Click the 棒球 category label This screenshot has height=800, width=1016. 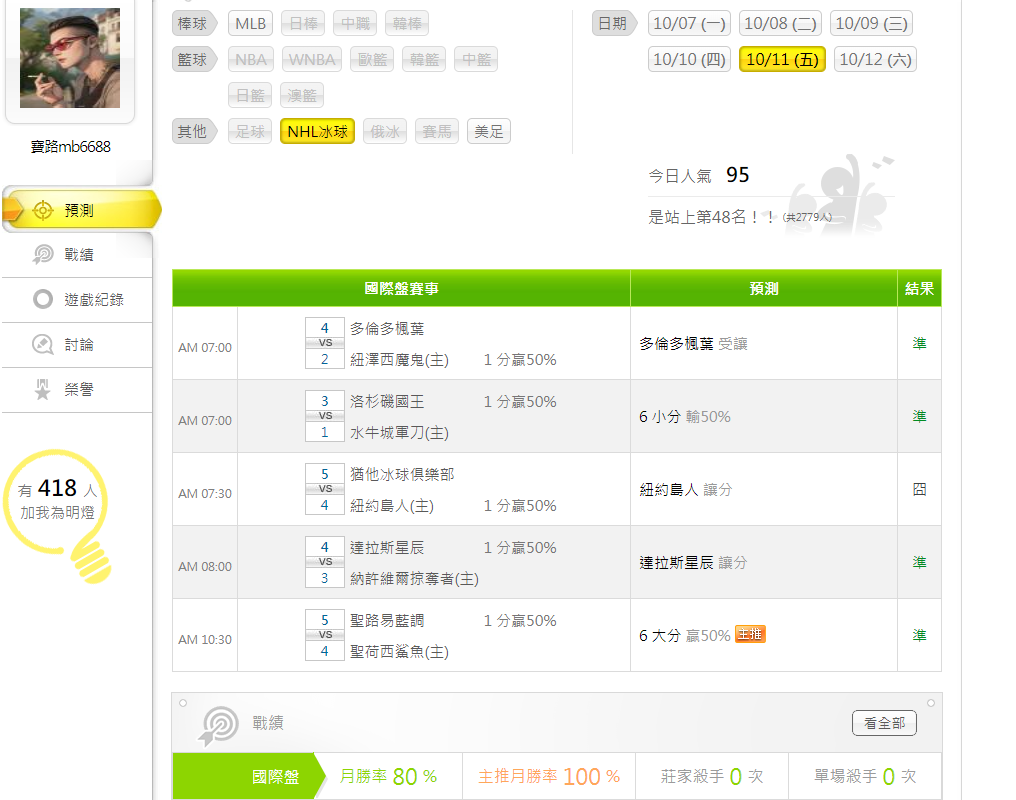[194, 23]
